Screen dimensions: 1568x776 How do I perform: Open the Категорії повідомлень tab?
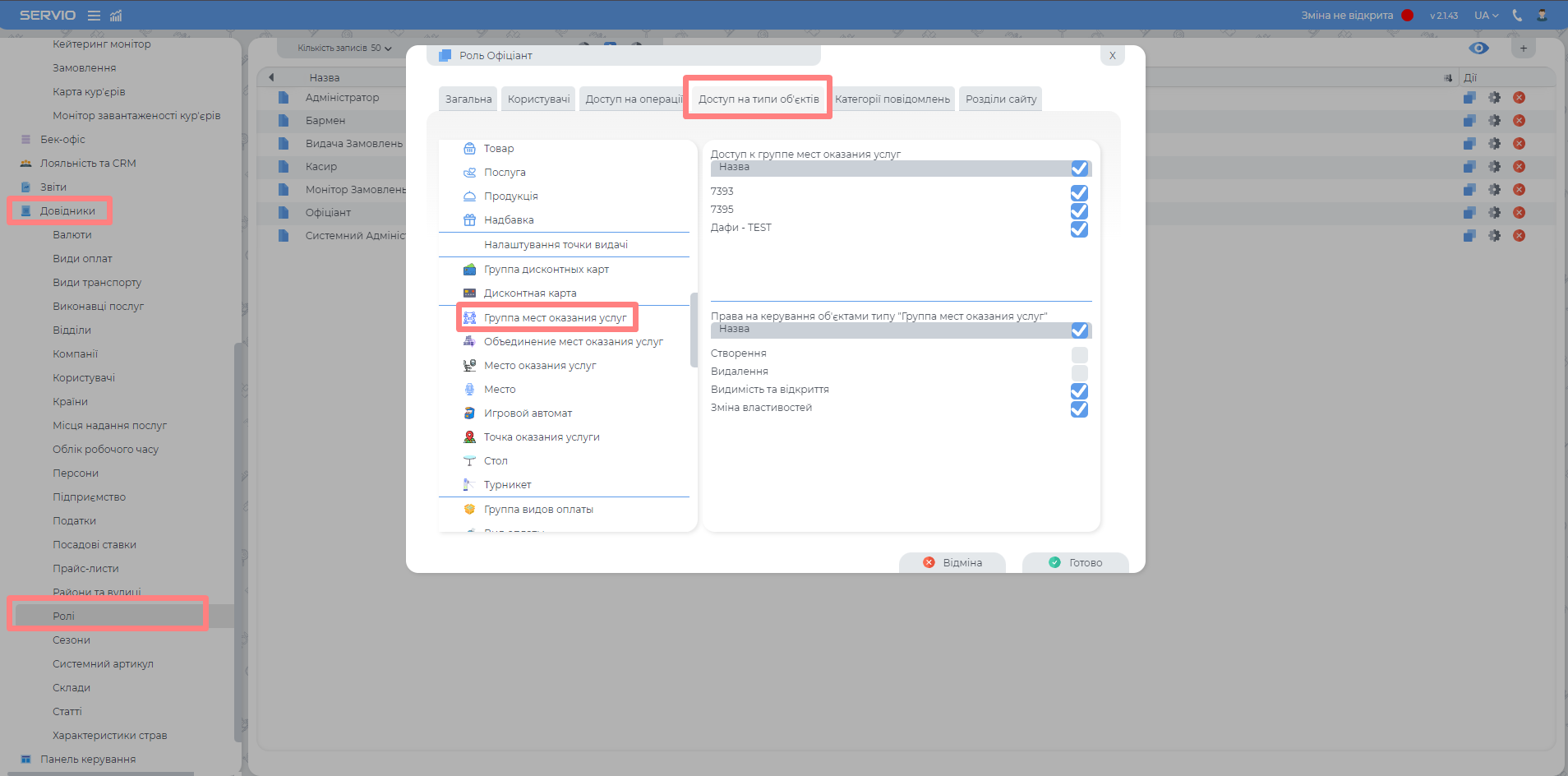pyautogui.click(x=892, y=99)
